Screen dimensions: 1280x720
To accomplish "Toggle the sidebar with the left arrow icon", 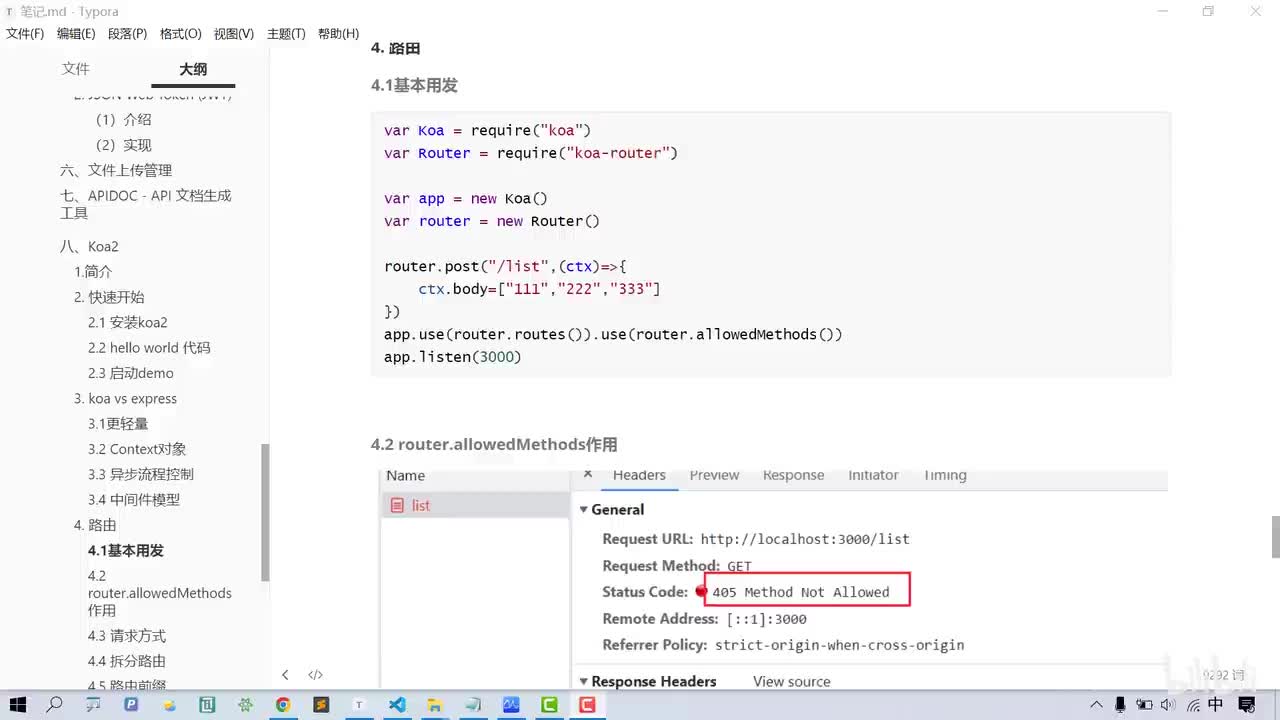I will tap(285, 675).
